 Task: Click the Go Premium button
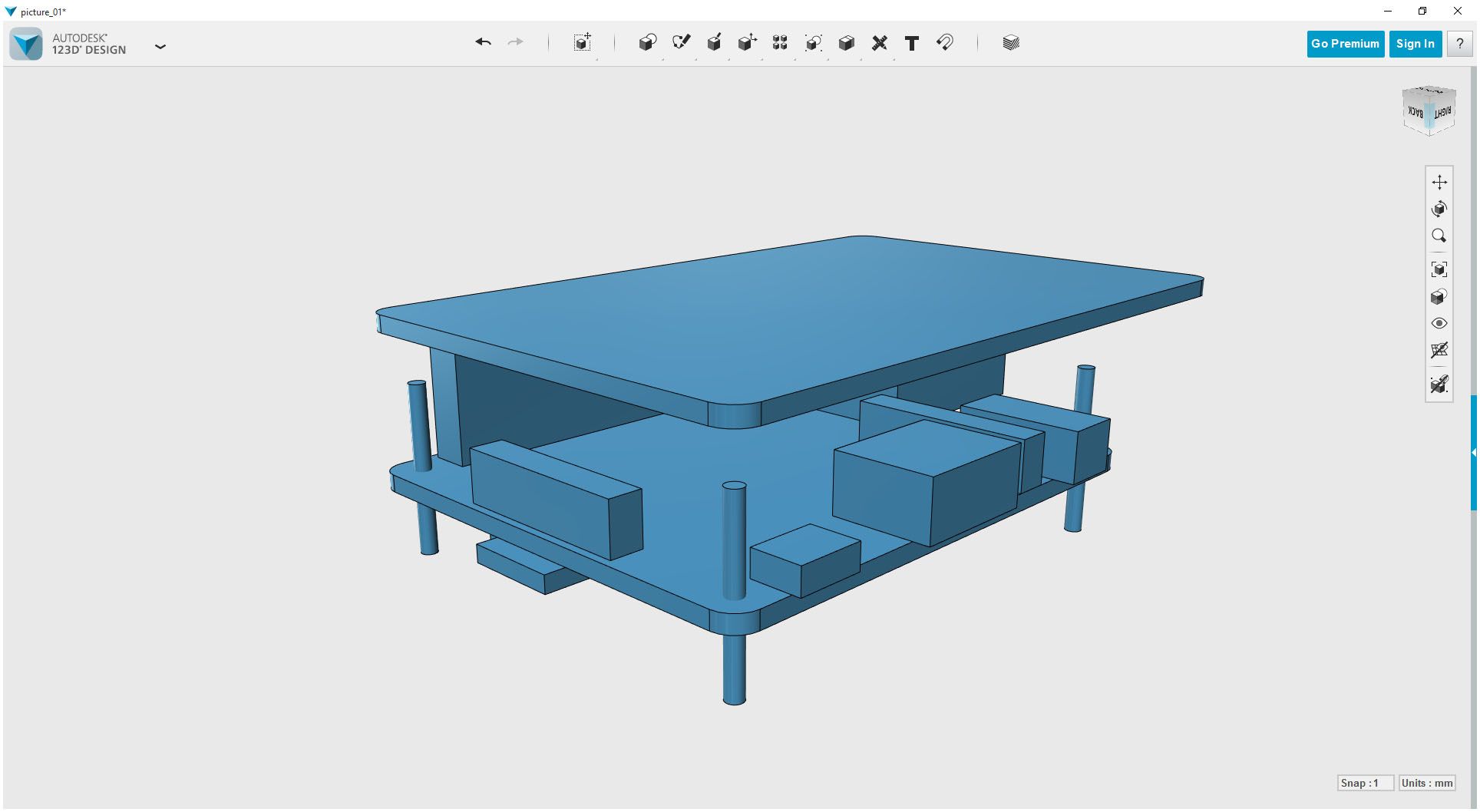(x=1345, y=44)
